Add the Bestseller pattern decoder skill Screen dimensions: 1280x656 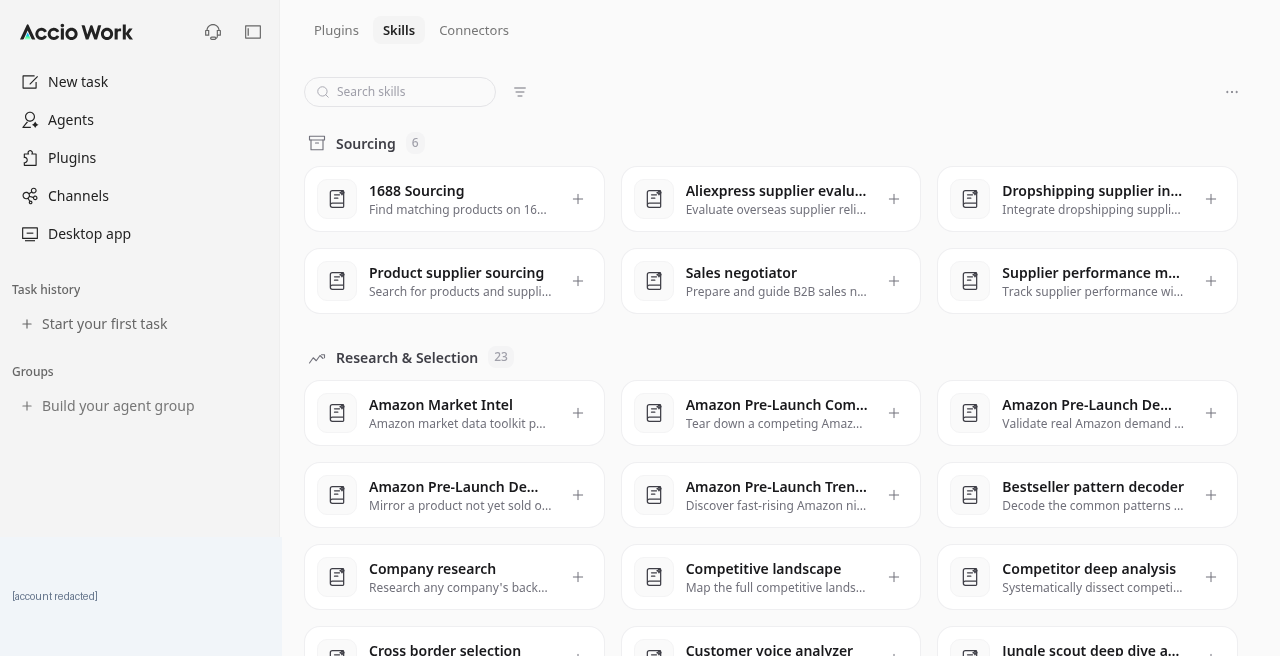pos(1211,495)
